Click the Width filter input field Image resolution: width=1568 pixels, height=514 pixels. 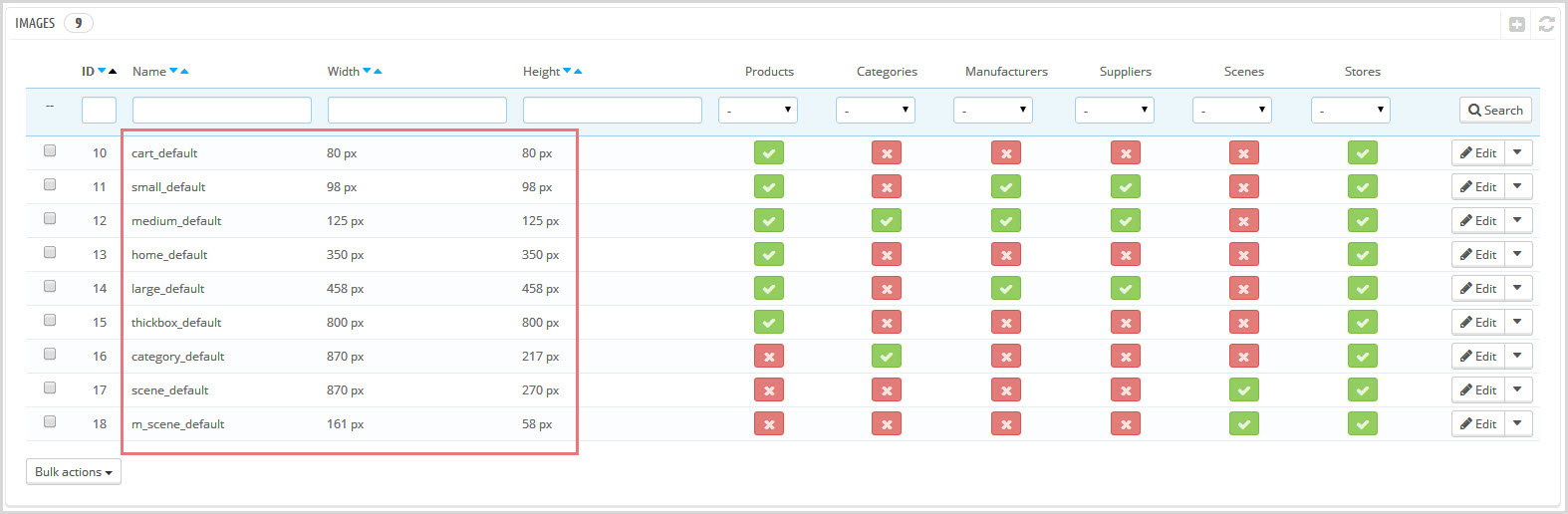417,110
